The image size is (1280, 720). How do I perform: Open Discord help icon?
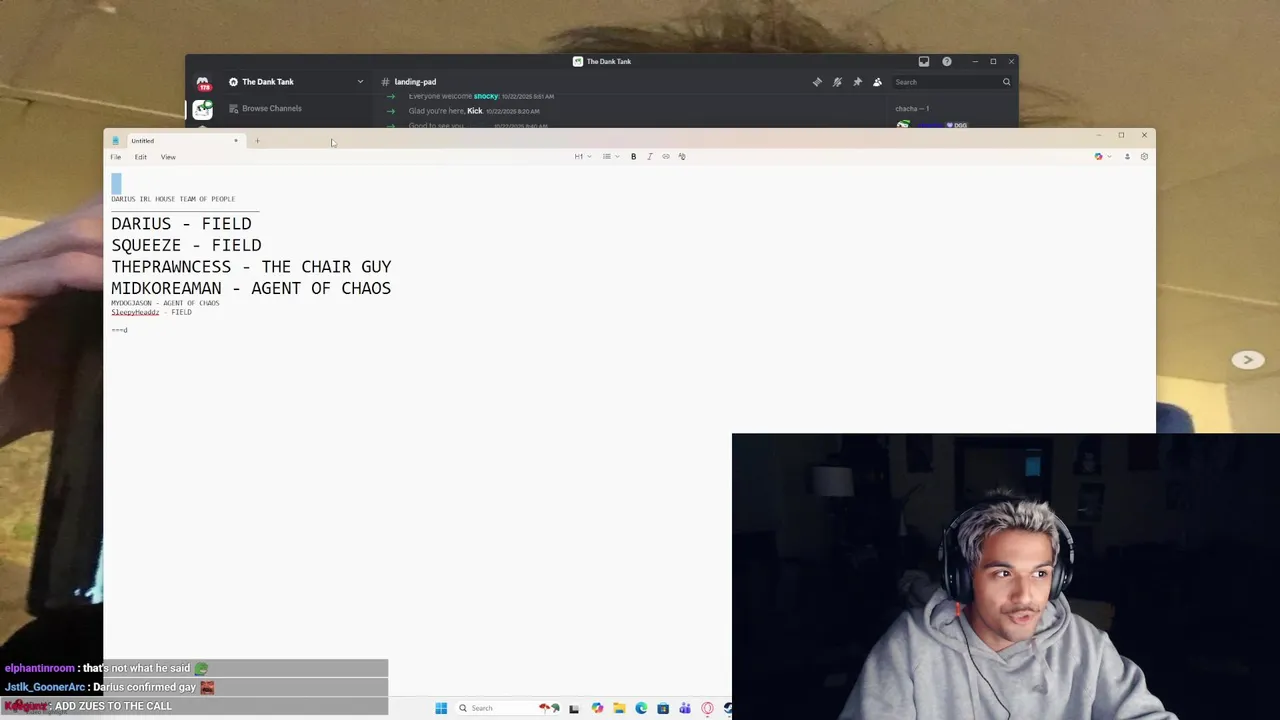(x=947, y=61)
